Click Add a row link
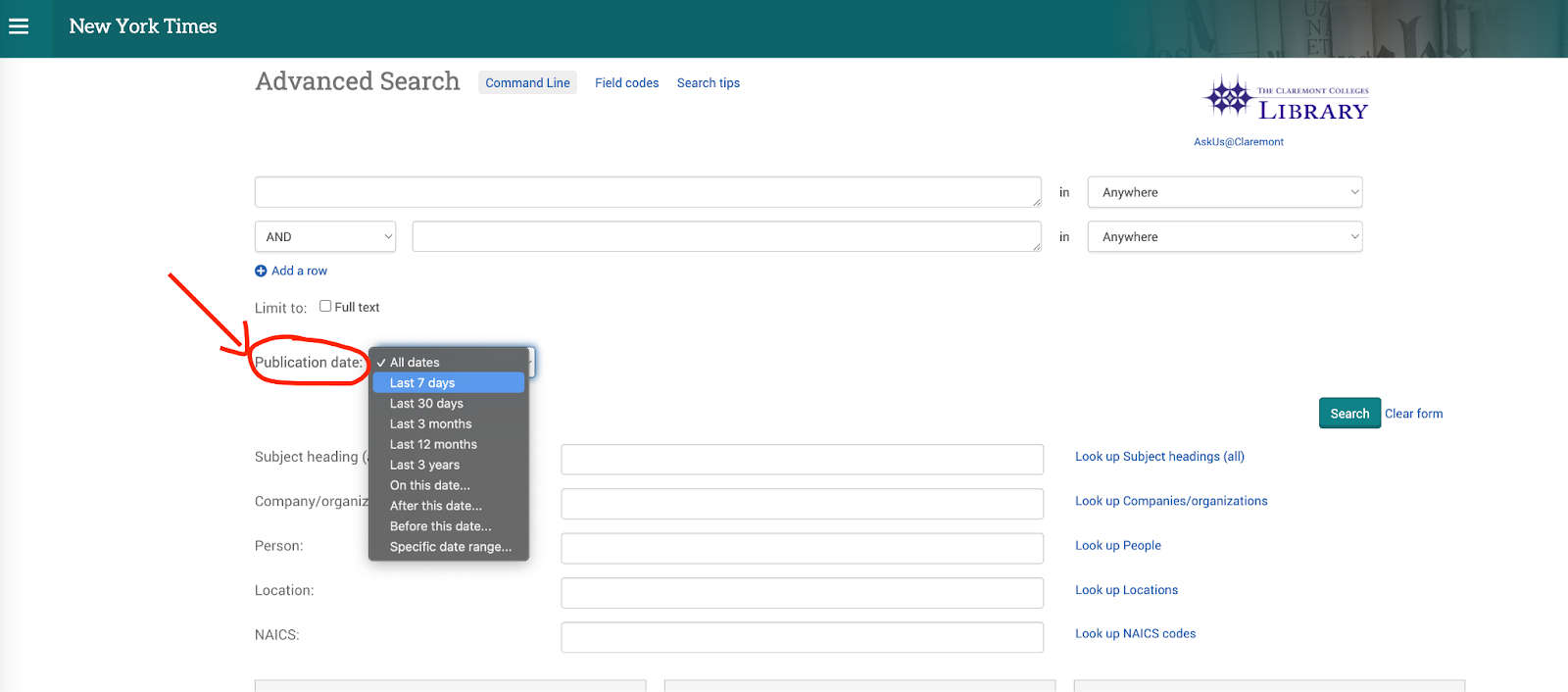Screen dimensions: 1568x692 [299, 272]
